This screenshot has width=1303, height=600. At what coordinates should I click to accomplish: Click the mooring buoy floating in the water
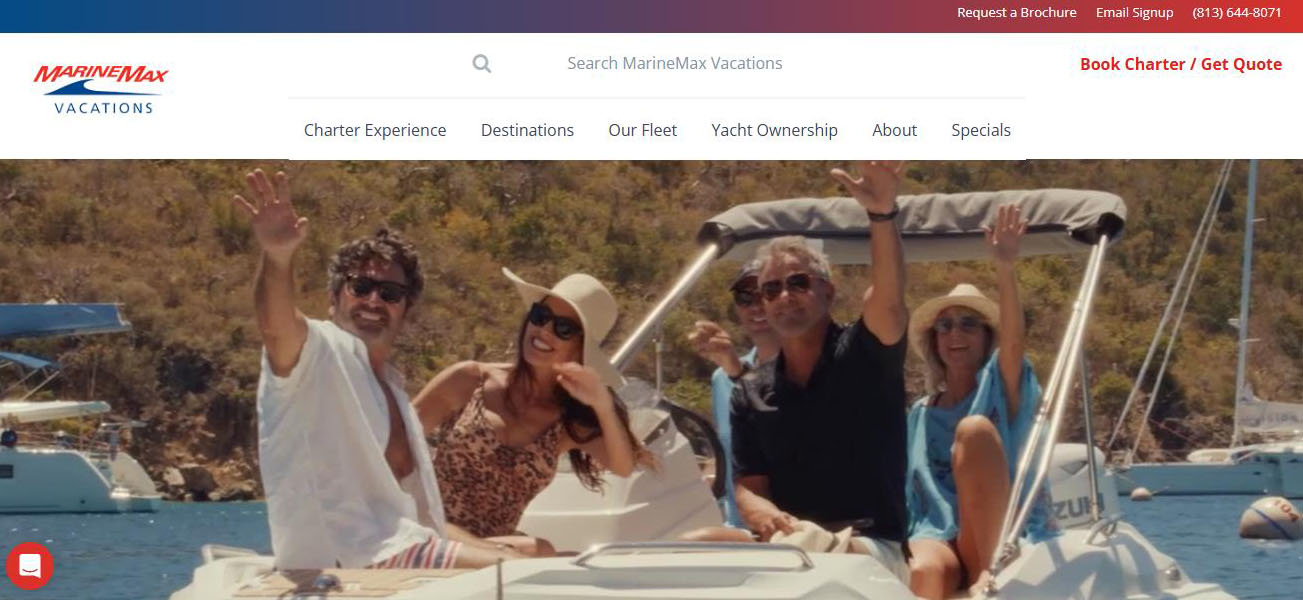(x=1271, y=518)
